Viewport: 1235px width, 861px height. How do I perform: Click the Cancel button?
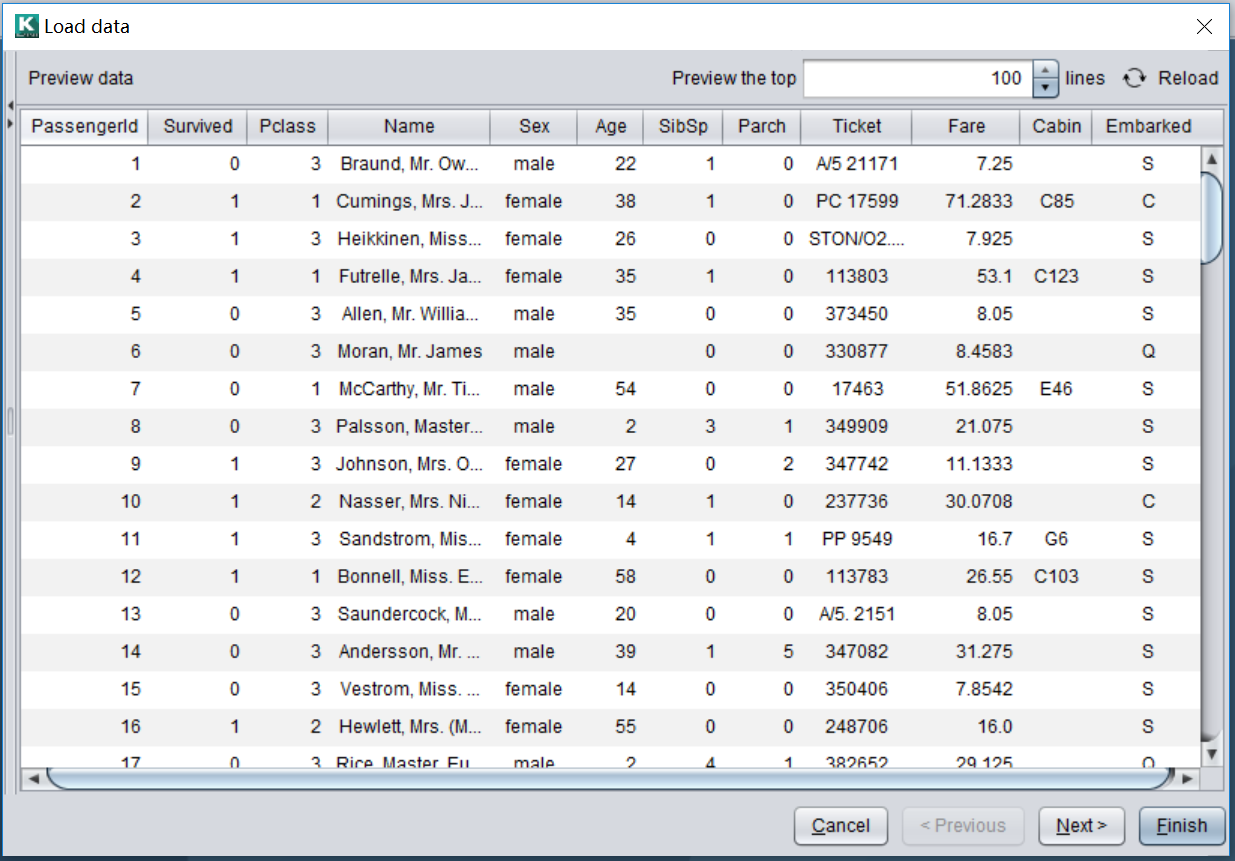[841, 825]
